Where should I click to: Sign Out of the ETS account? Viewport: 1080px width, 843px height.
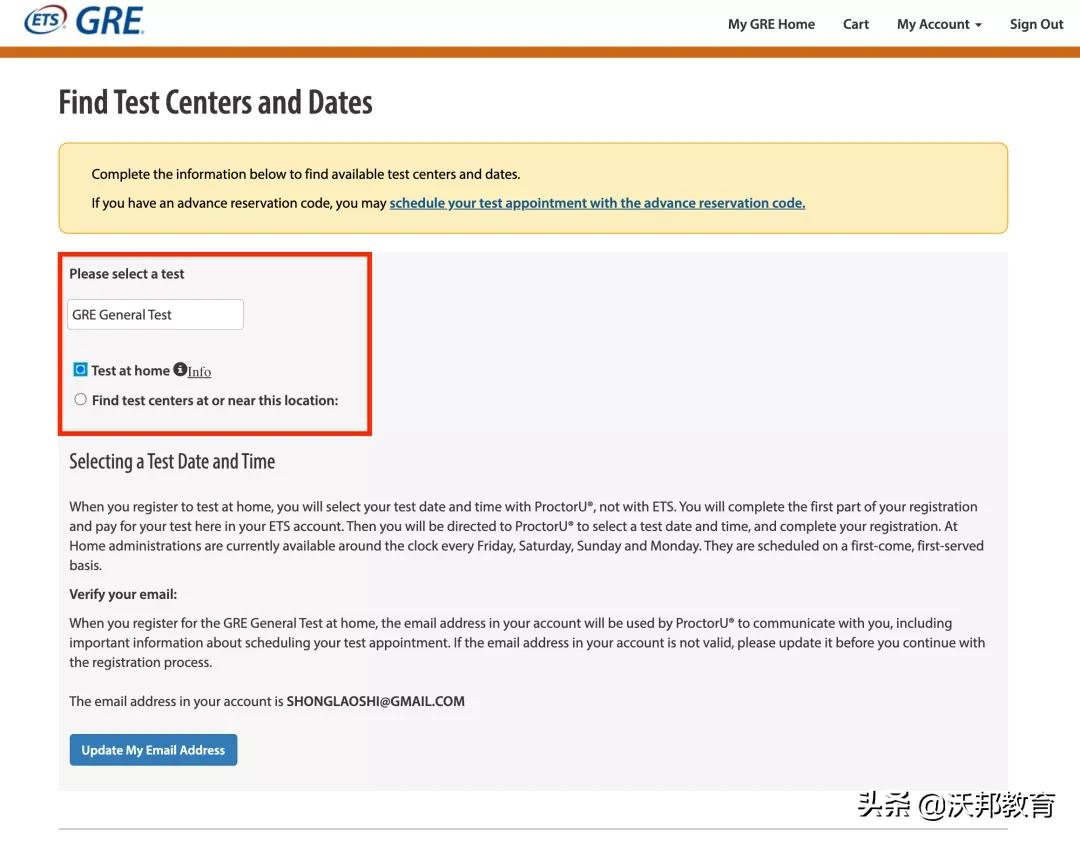pyautogui.click(x=1036, y=24)
